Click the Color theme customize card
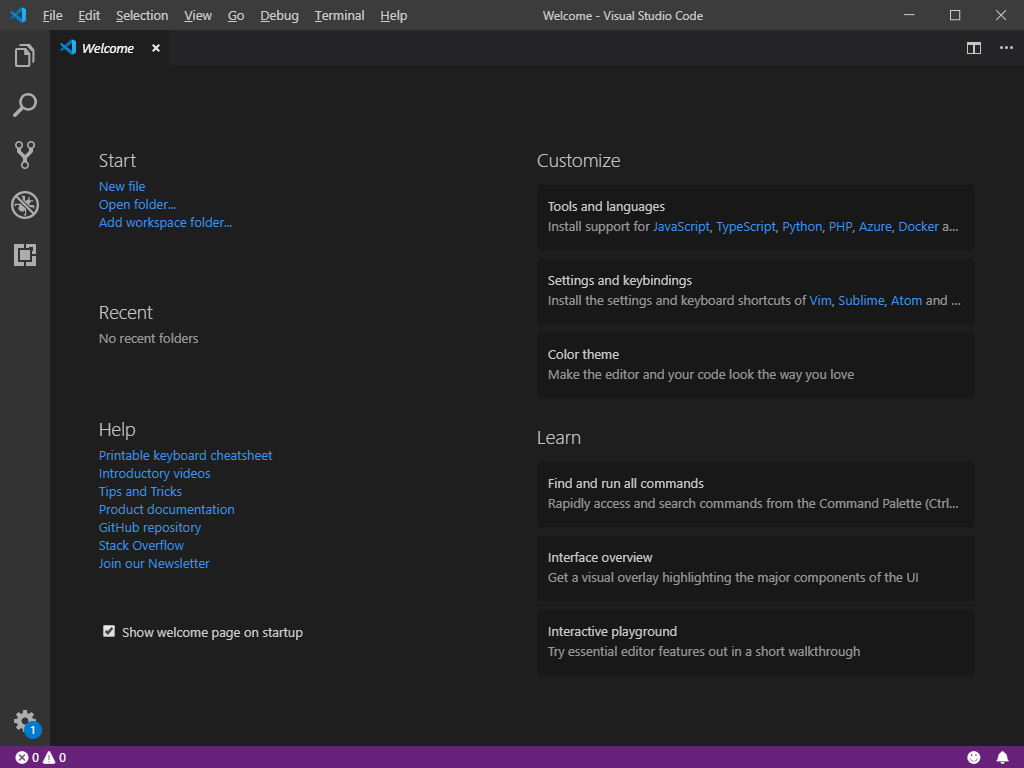This screenshot has height=768, width=1024. (756, 365)
